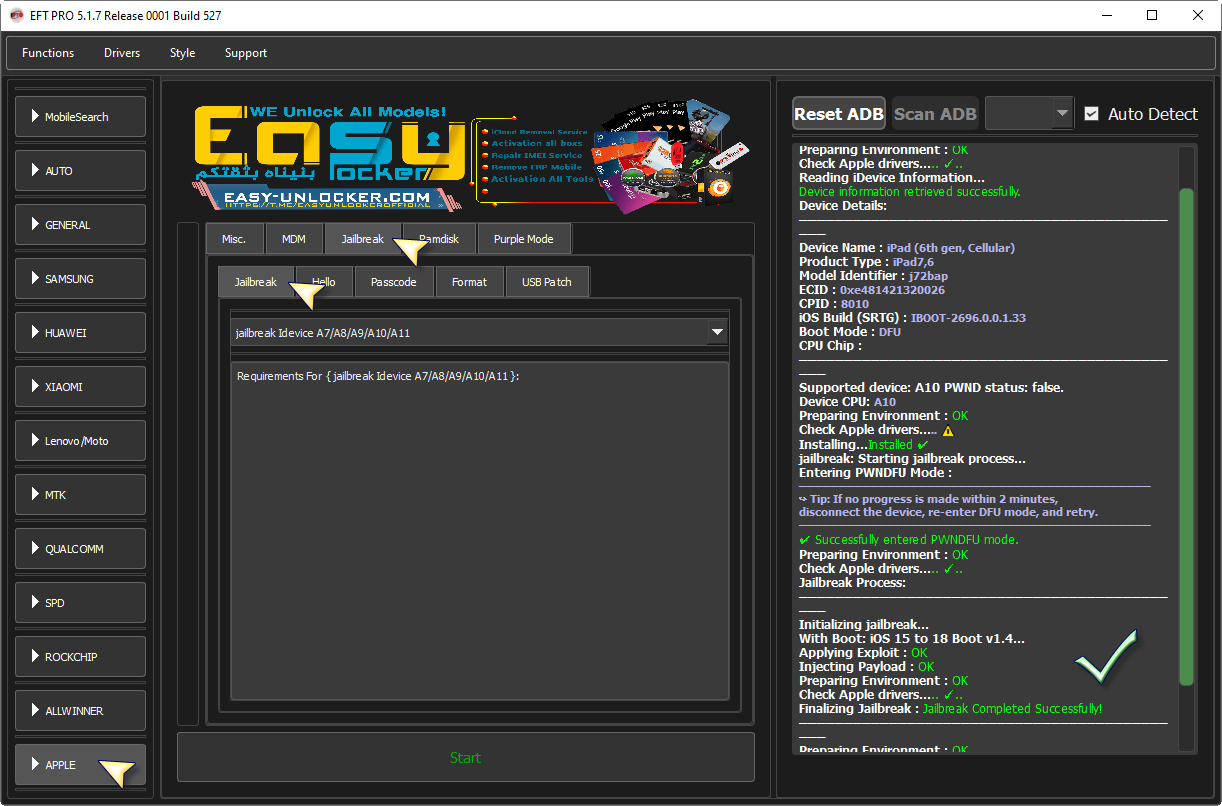Click the Reset ADB button
Screen dimensions: 1222x806
[839, 114]
